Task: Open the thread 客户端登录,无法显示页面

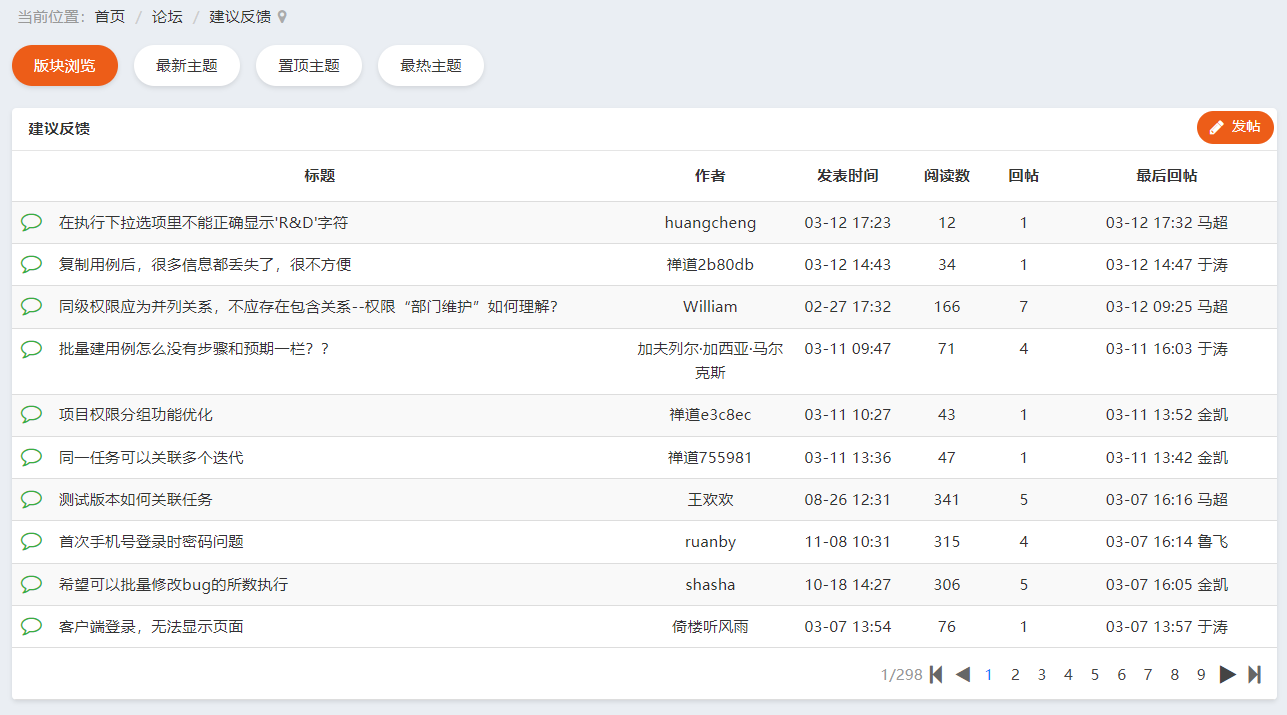Action: (x=151, y=626)
